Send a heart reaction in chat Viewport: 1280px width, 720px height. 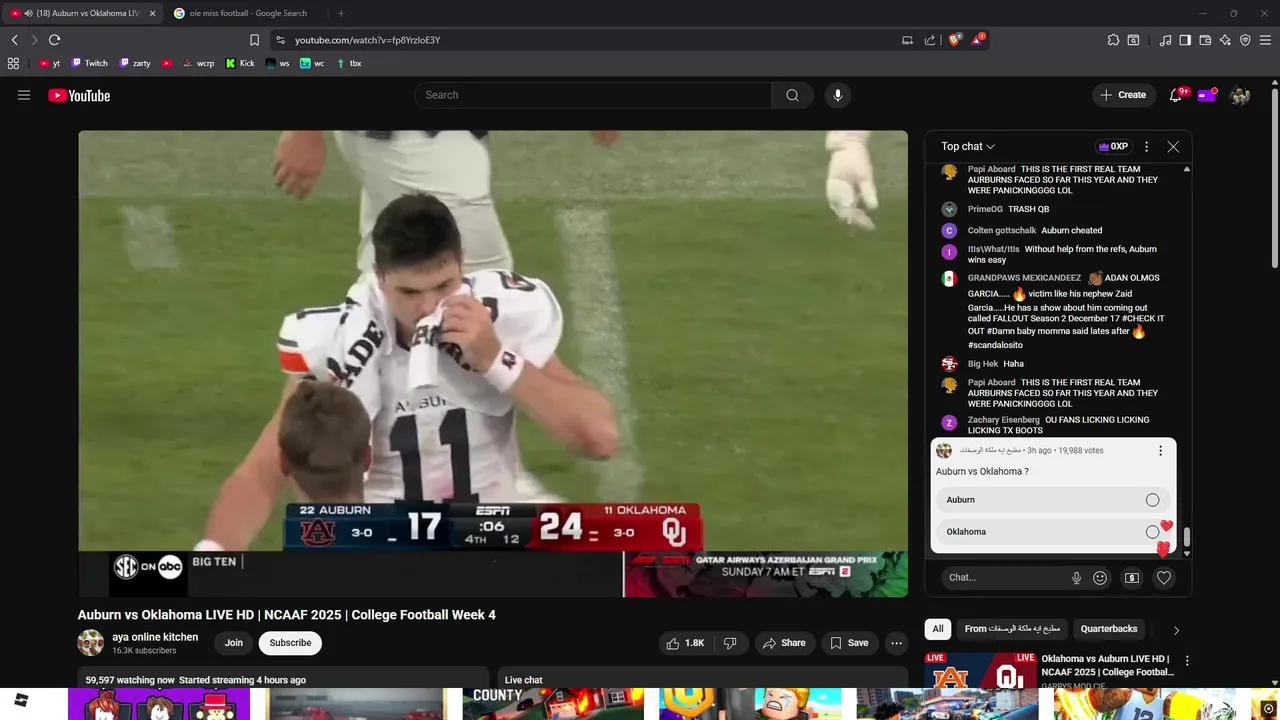(x=1164, y=577)
